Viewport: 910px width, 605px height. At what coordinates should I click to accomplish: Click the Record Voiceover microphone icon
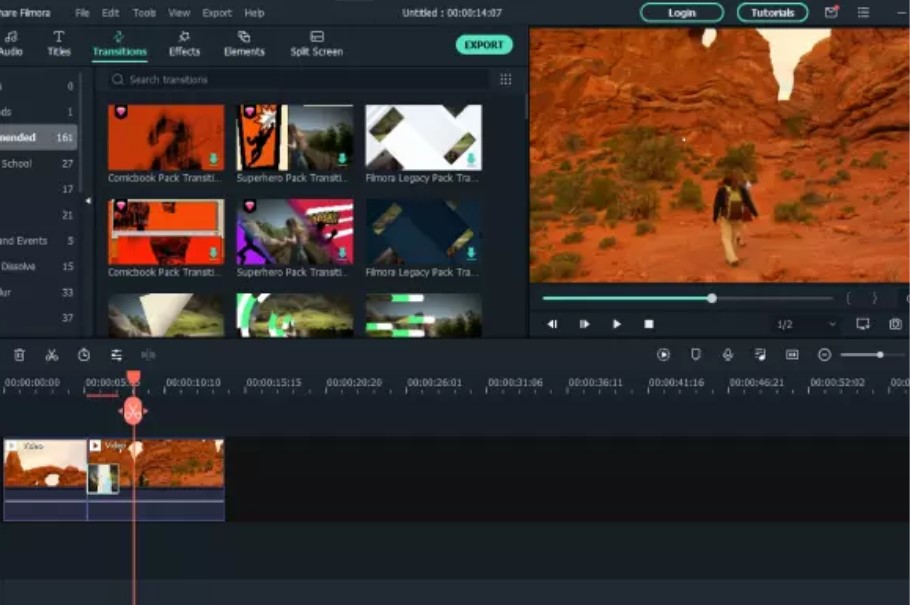click(x=728, y=355)
